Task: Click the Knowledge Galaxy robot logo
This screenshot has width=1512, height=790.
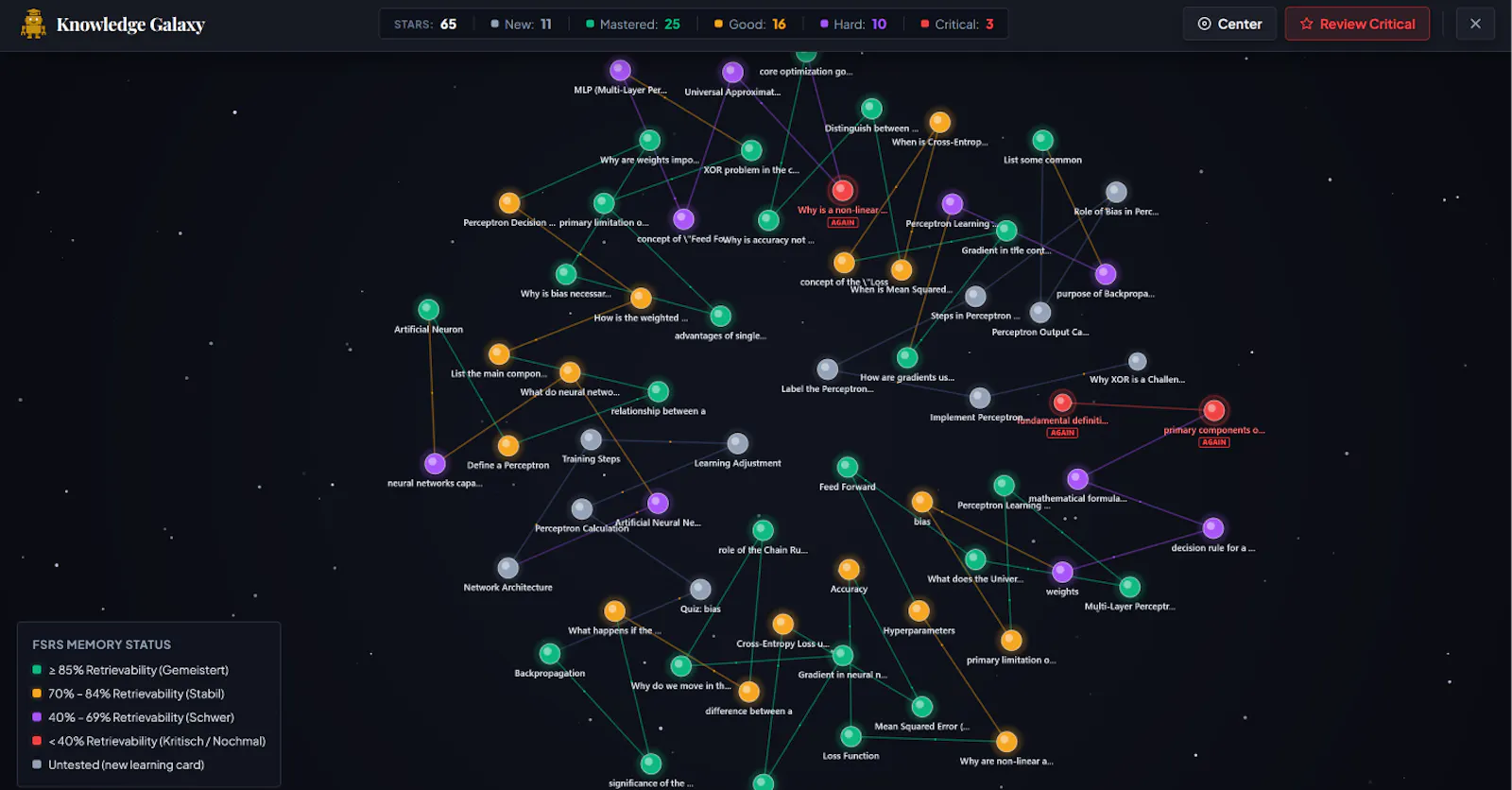Action: pos(33,24)
